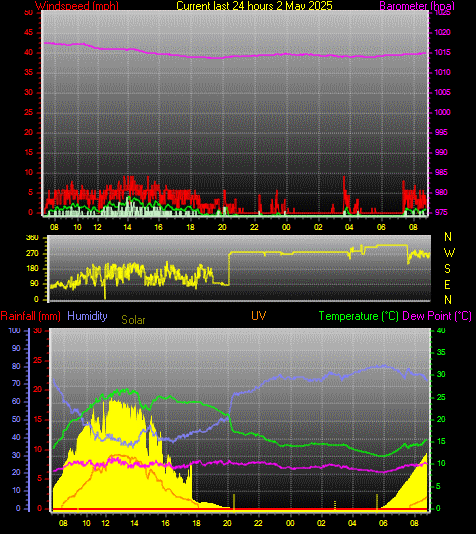Click the Rainfall (mm) legend label
The image size is (476, 534).
point(30,316)
